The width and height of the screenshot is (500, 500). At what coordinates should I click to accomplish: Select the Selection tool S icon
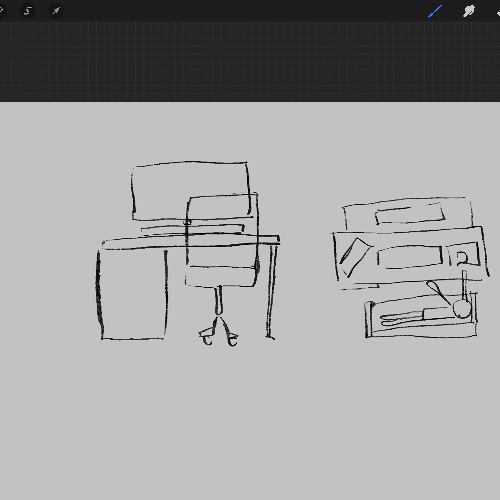[x=28, y=11]
